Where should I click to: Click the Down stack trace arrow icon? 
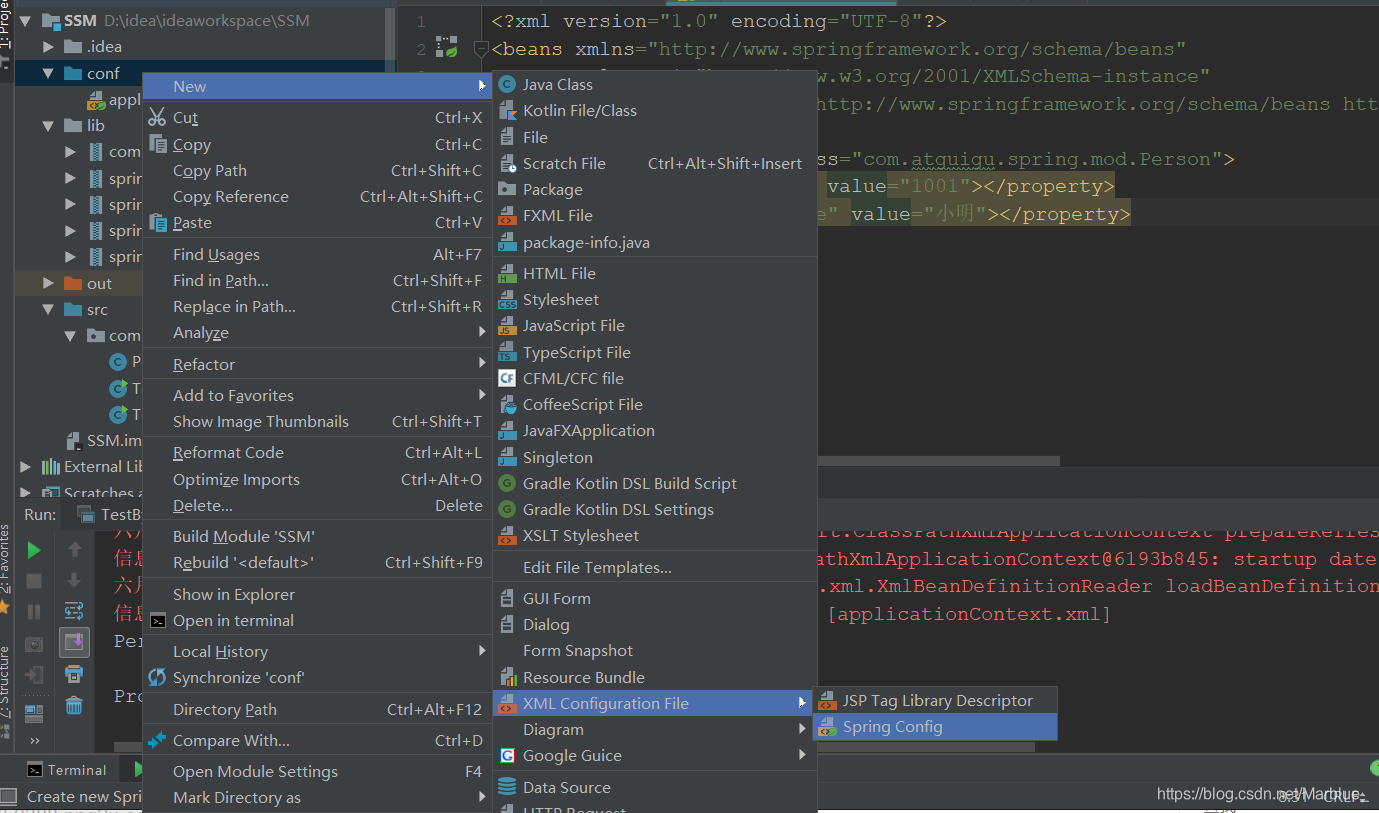(74, 580)
